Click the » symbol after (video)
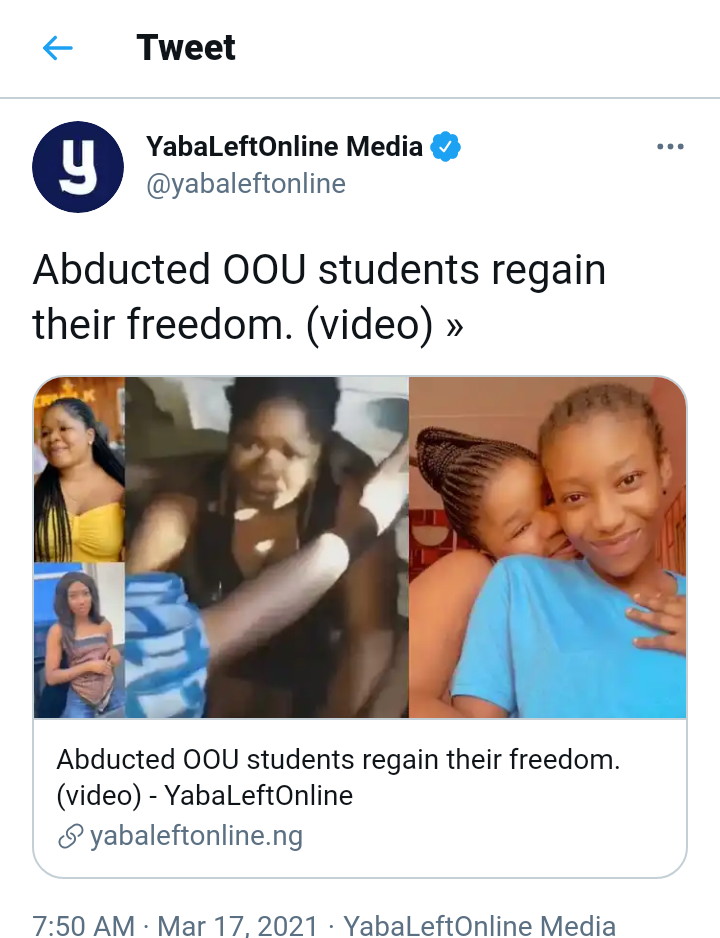 coord(454,326)
